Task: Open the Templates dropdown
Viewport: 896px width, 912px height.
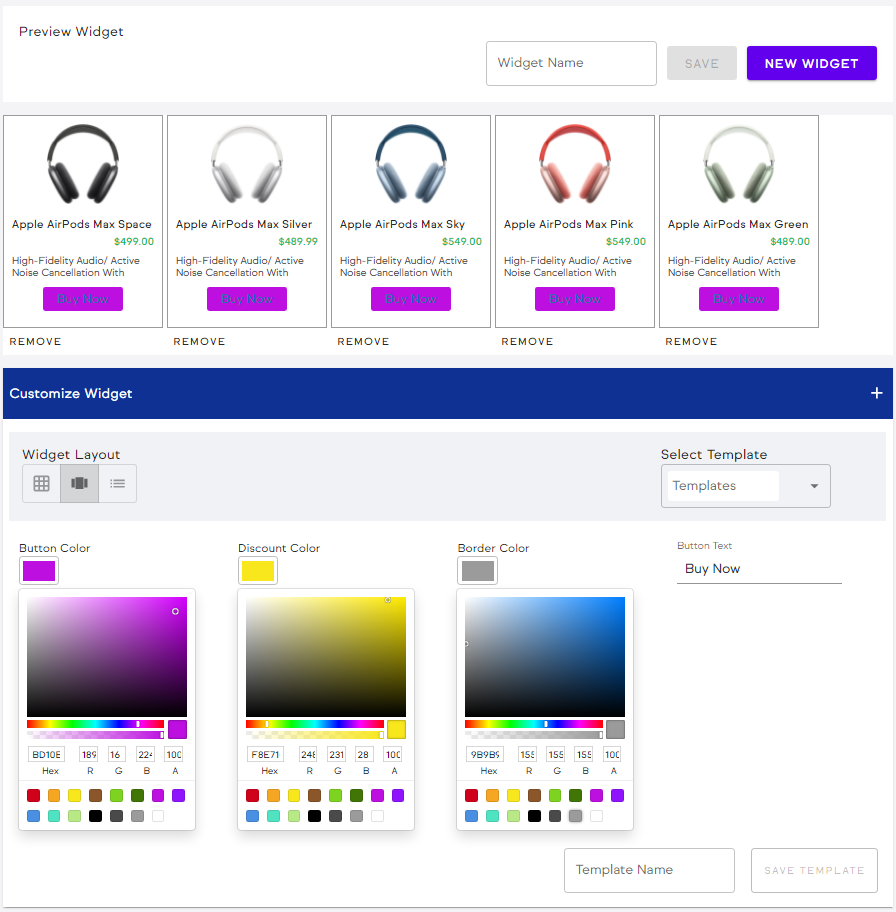Action: (745, 486)
